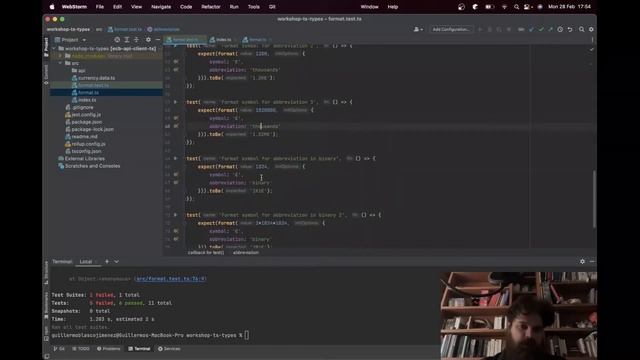Open the Problems tool window button
Screen dimensions: 640x360
point(109,349)
